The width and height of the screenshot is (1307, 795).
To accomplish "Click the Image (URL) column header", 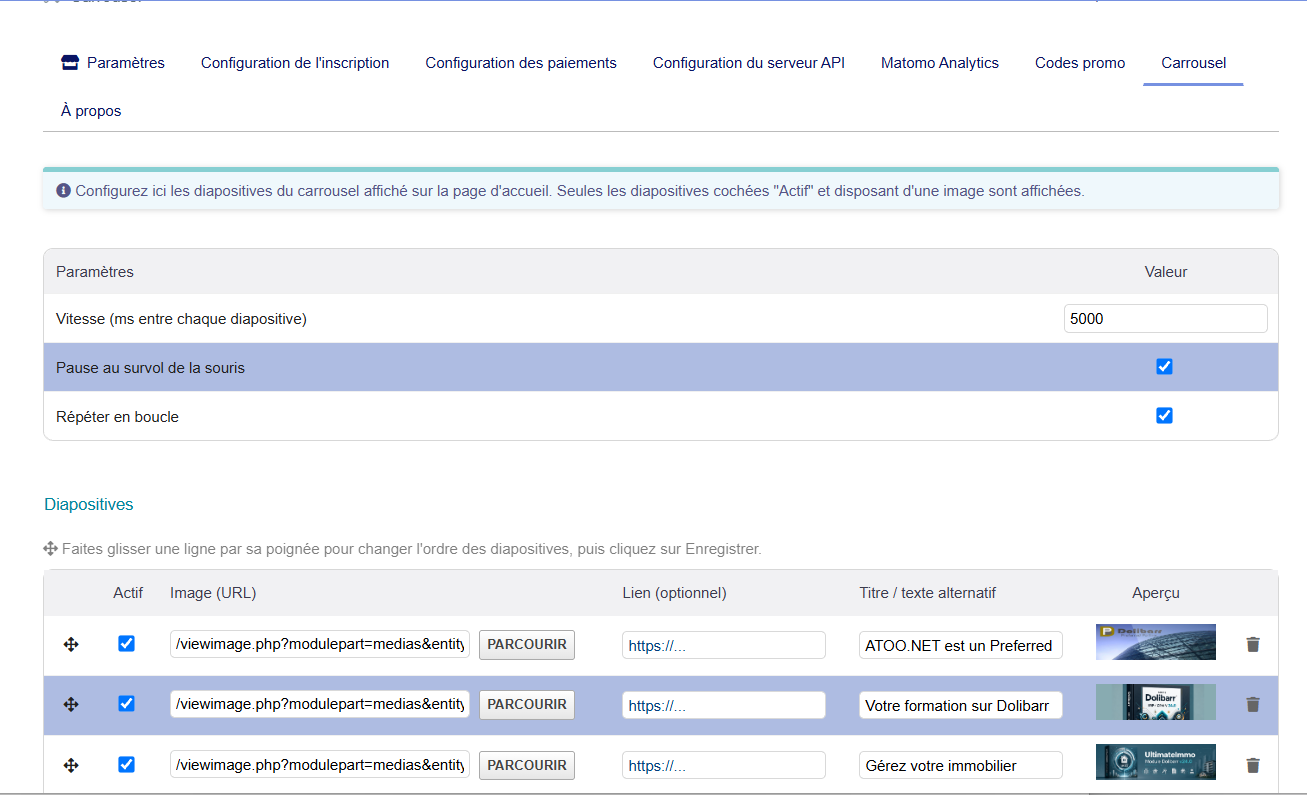I will 213,593.
